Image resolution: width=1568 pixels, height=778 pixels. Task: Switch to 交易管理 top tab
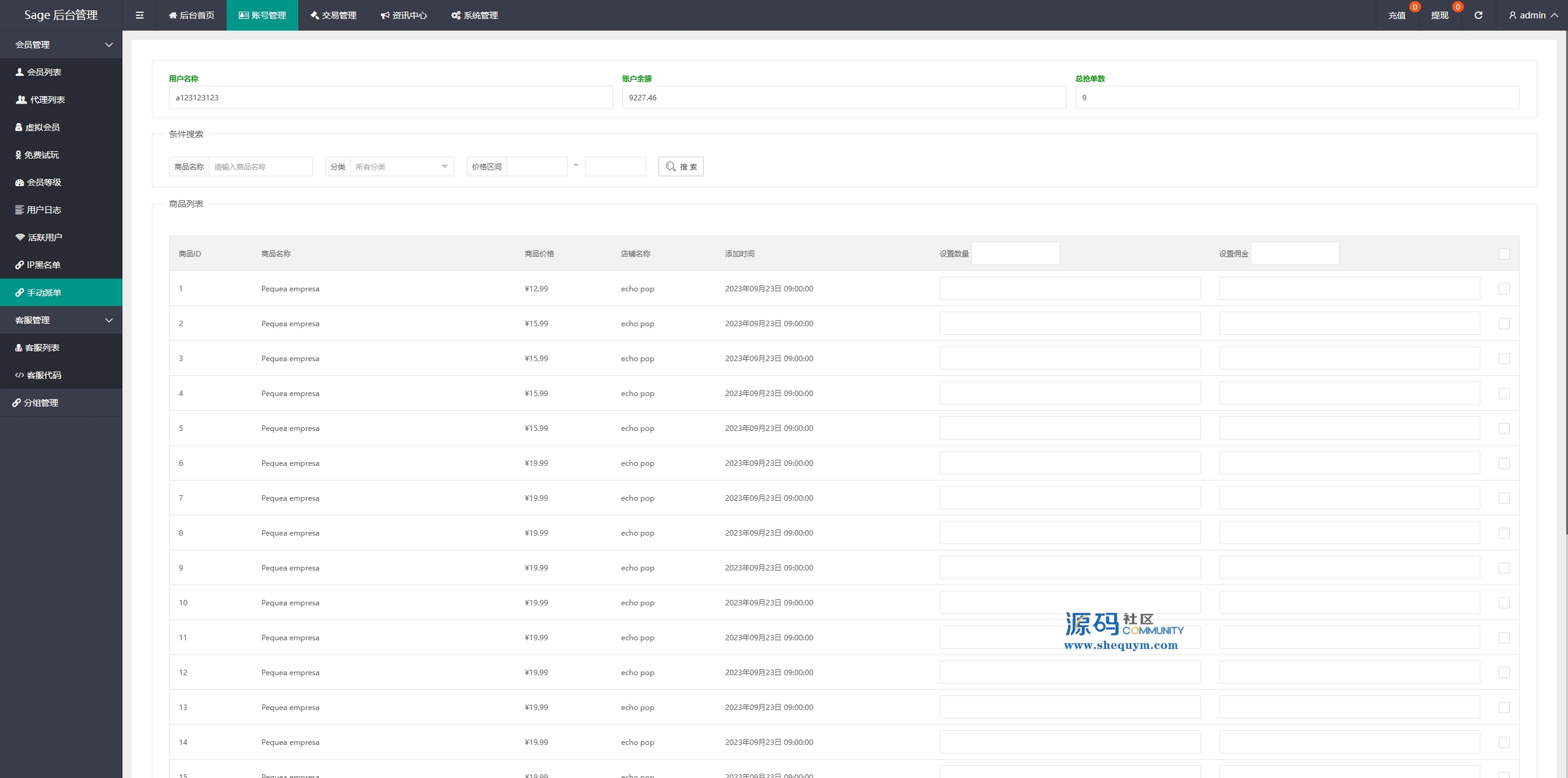[333, 15]
